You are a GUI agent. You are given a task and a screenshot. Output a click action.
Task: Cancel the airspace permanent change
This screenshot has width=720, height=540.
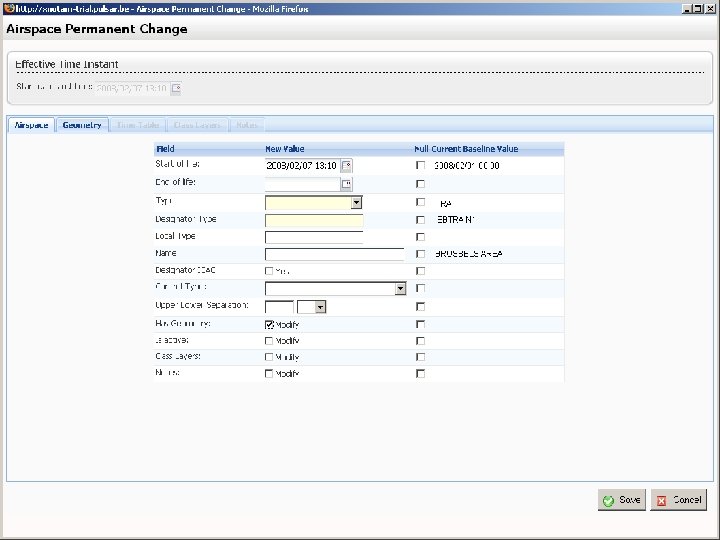pyautogui.click(x=679, y=500)
